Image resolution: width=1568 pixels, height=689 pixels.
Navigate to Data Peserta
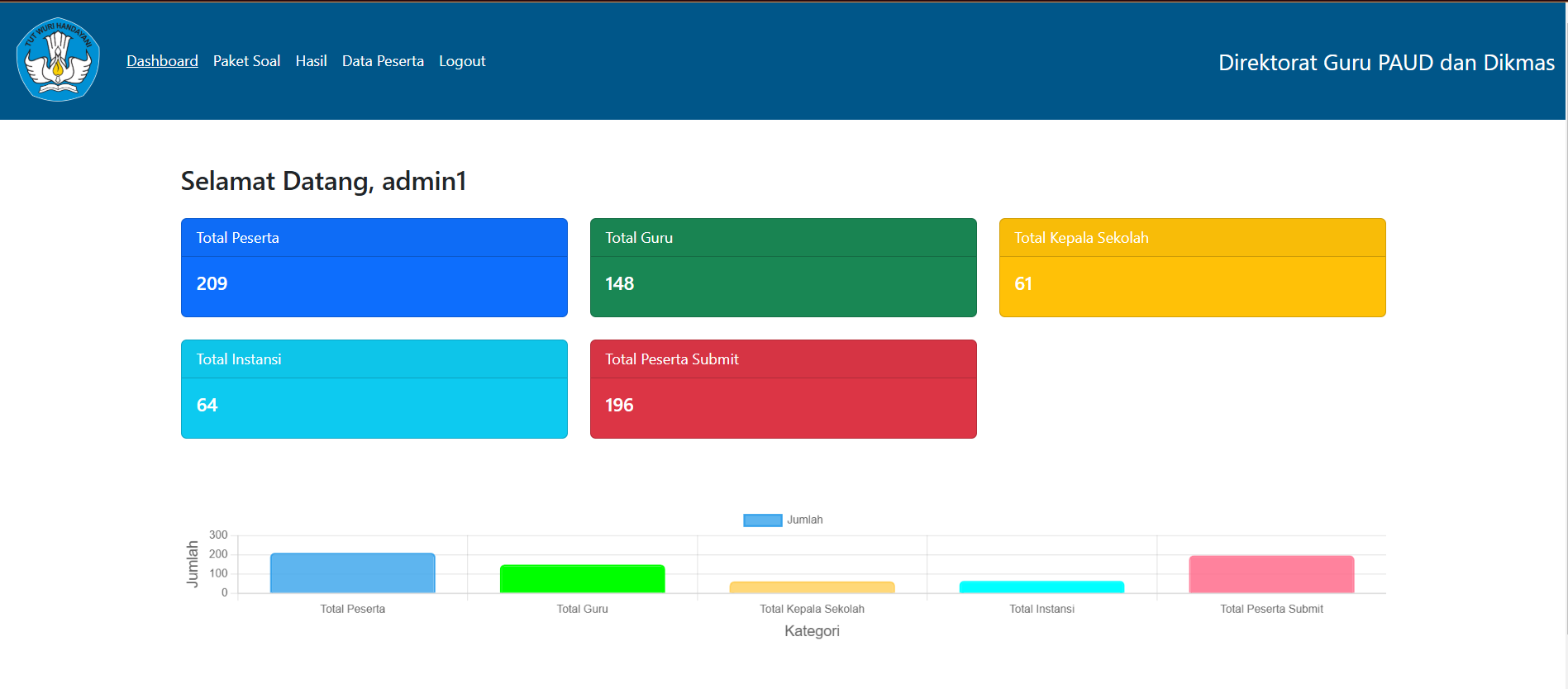pos(383,61)
